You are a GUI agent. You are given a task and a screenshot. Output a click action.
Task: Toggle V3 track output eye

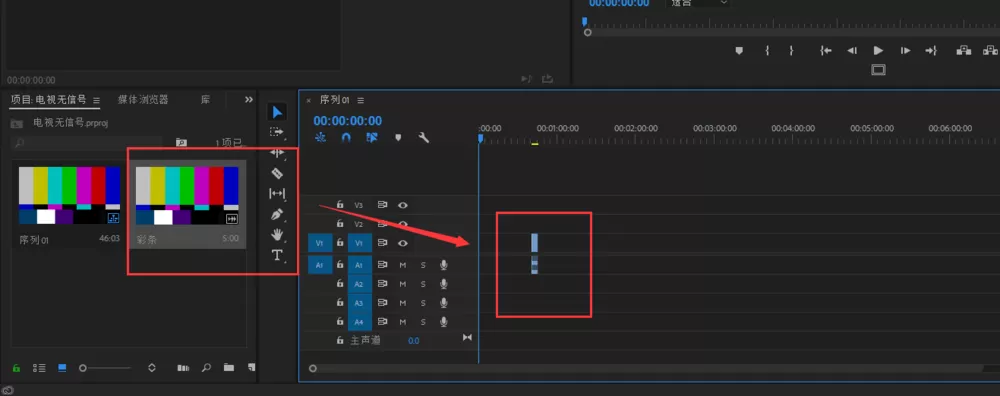[x=403, y=205]
